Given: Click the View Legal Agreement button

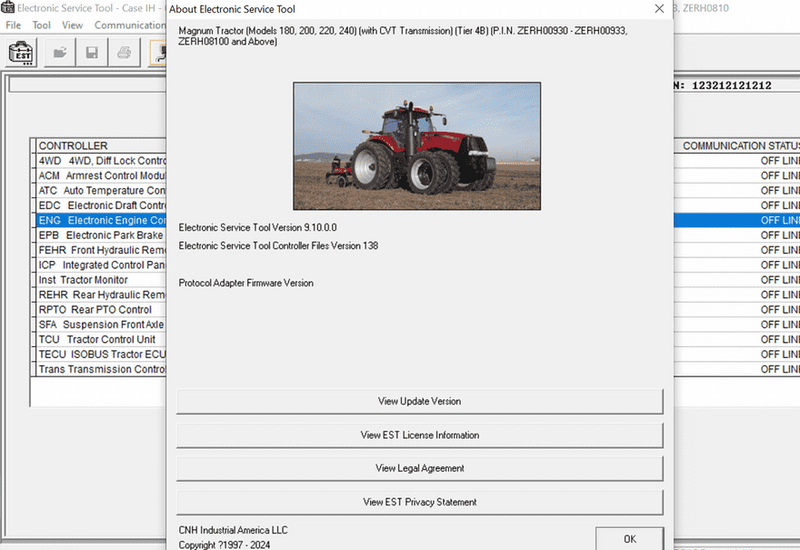Looking at the screenshot, I should click(x=419, y=468).
